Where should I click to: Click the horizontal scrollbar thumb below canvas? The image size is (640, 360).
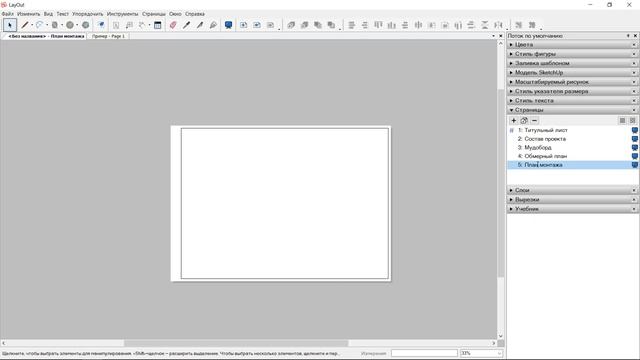(236, 343)
